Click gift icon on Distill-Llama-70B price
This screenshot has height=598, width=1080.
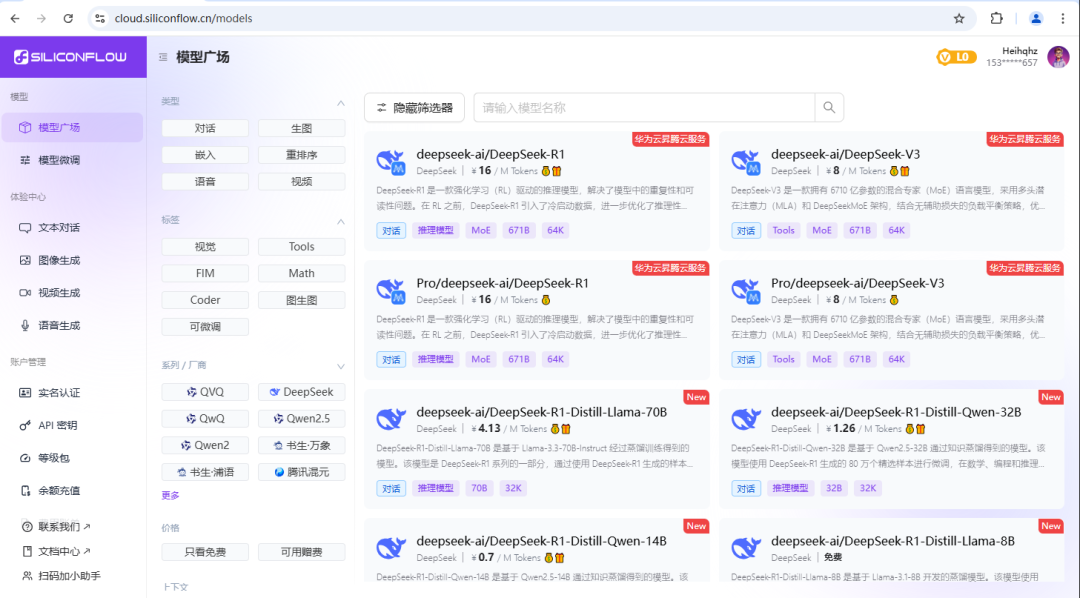(565, 429)
